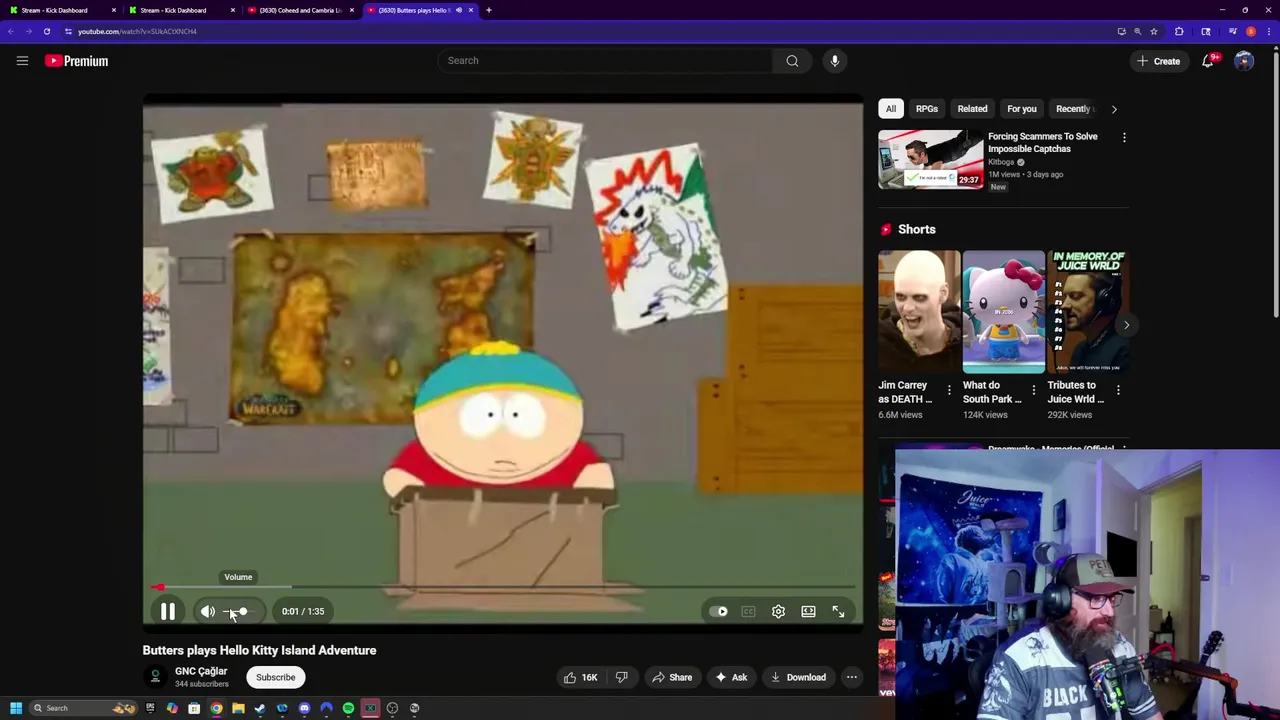Open the YouTube account avatar menu
The height and width of the screenshot is (720, 1280).
coord(1244,61)
